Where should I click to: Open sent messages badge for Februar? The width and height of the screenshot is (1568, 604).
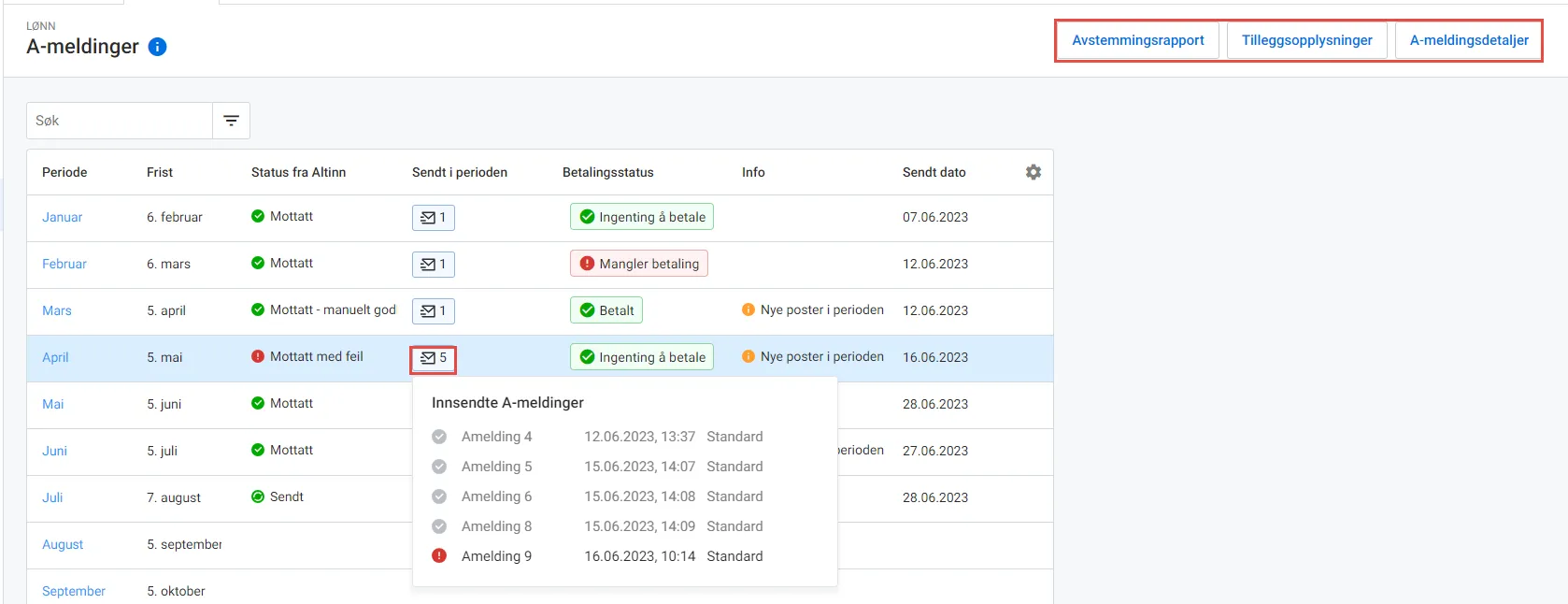(x=434, y=264)
